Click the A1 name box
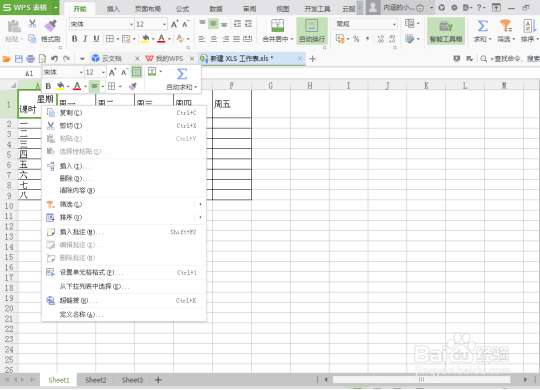This screenshot has width=540, height=390. (29, 73)
